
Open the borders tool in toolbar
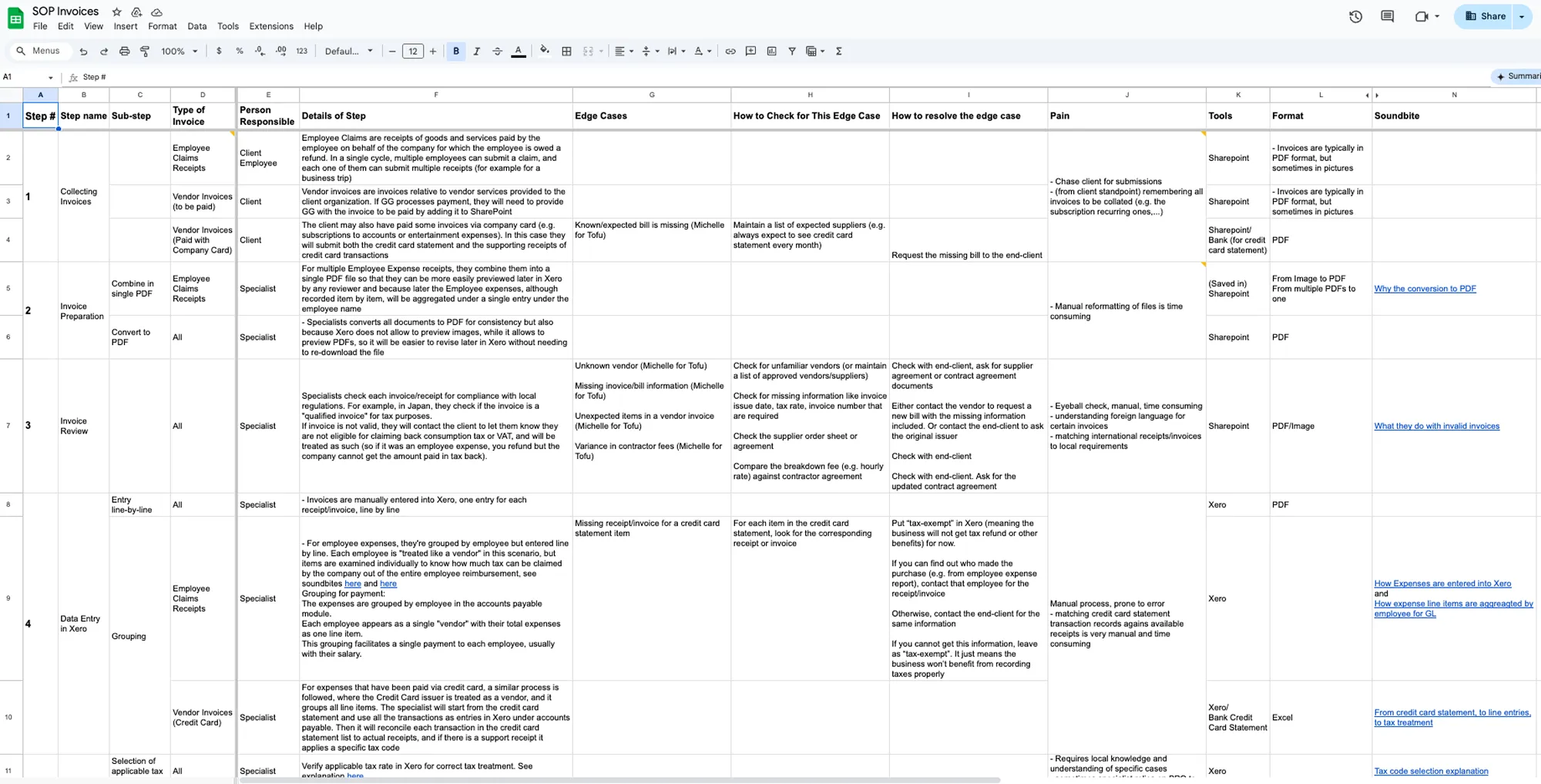(x=566, y=52)
